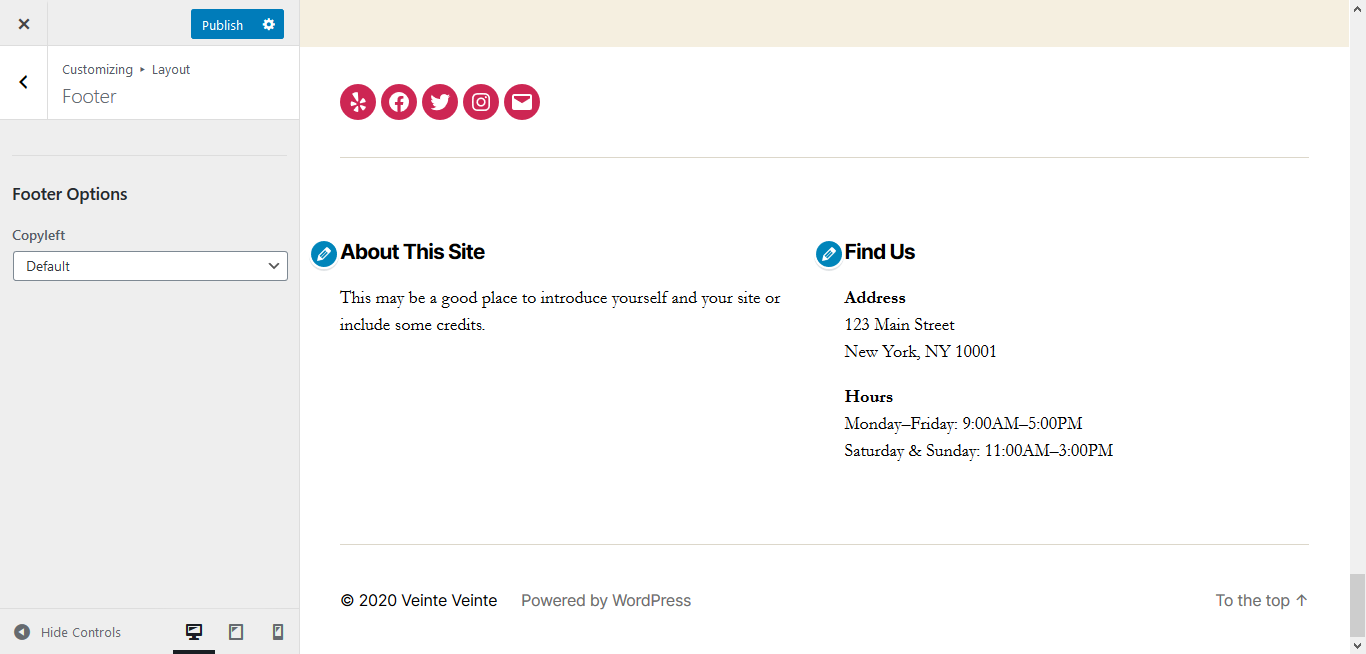Open the Copyleft dropdown

150,266
